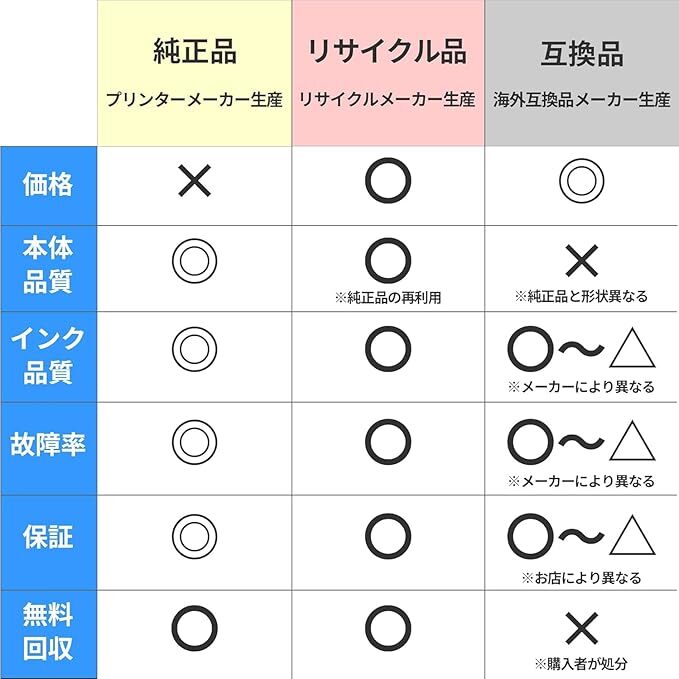Select the circle for リサイクル品 無料回収
This screenshot has height=679, width=679.
click(388, 627)
